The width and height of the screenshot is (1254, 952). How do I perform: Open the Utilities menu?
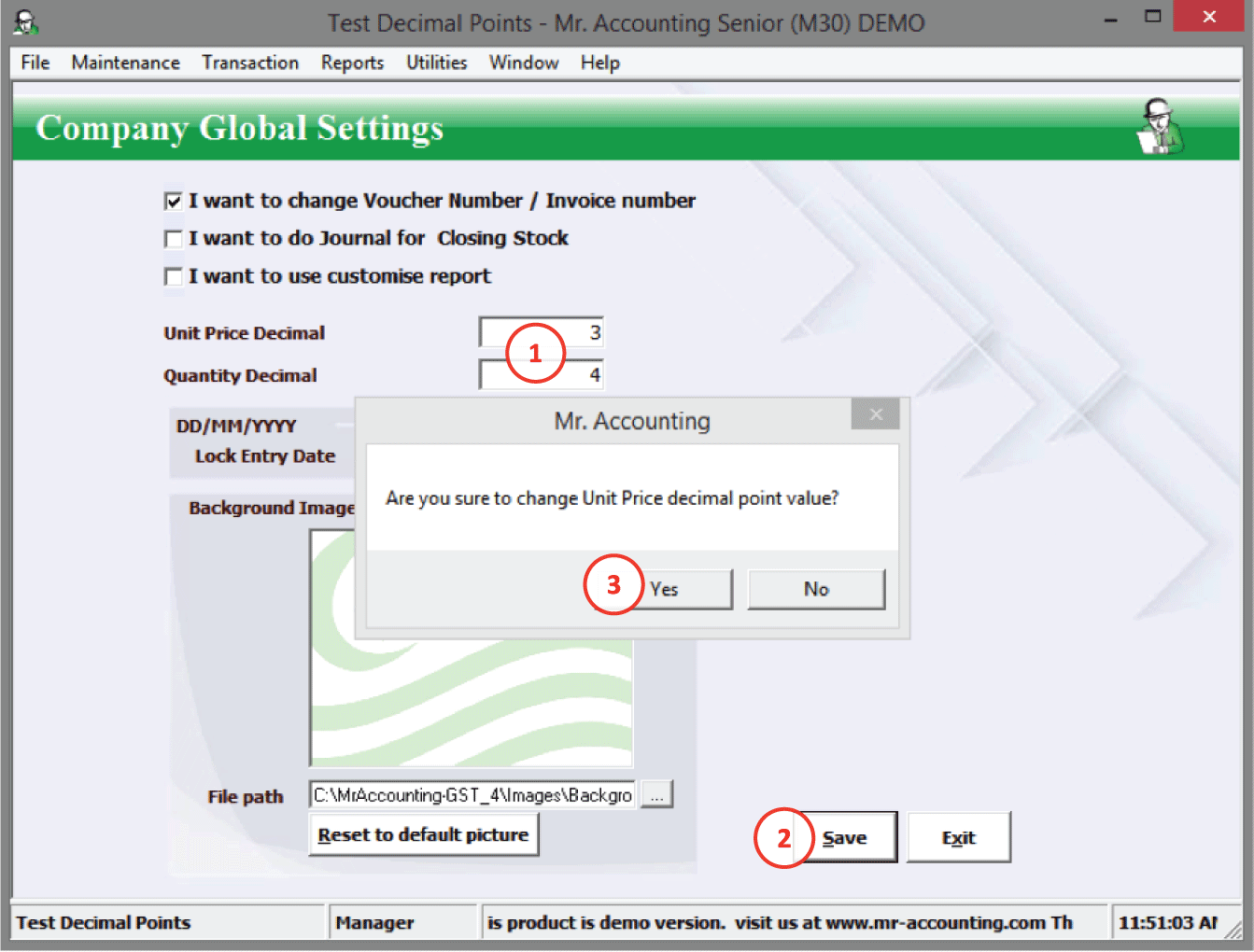pyautogui.click(x=437, y=63)
